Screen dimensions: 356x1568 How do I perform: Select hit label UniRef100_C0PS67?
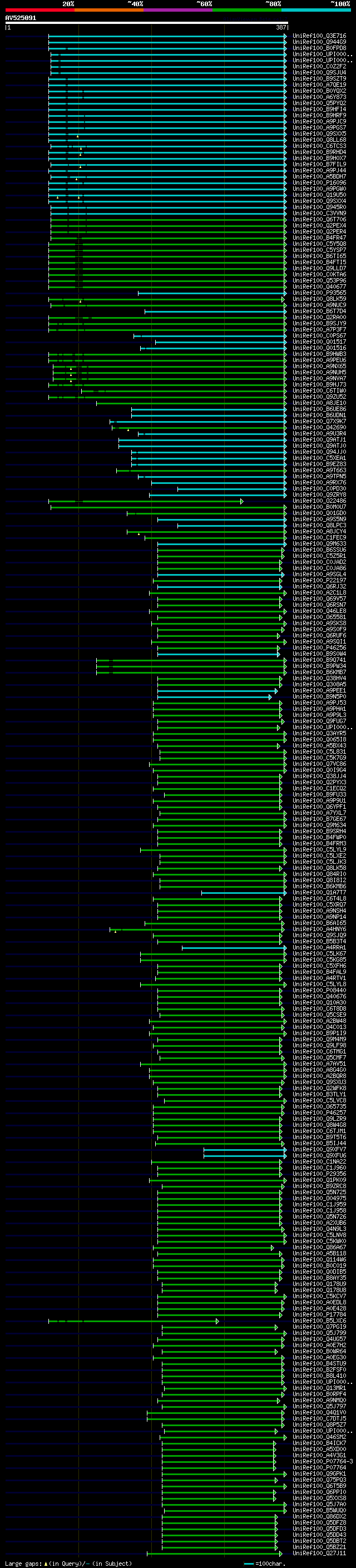(x=319, y=335)
